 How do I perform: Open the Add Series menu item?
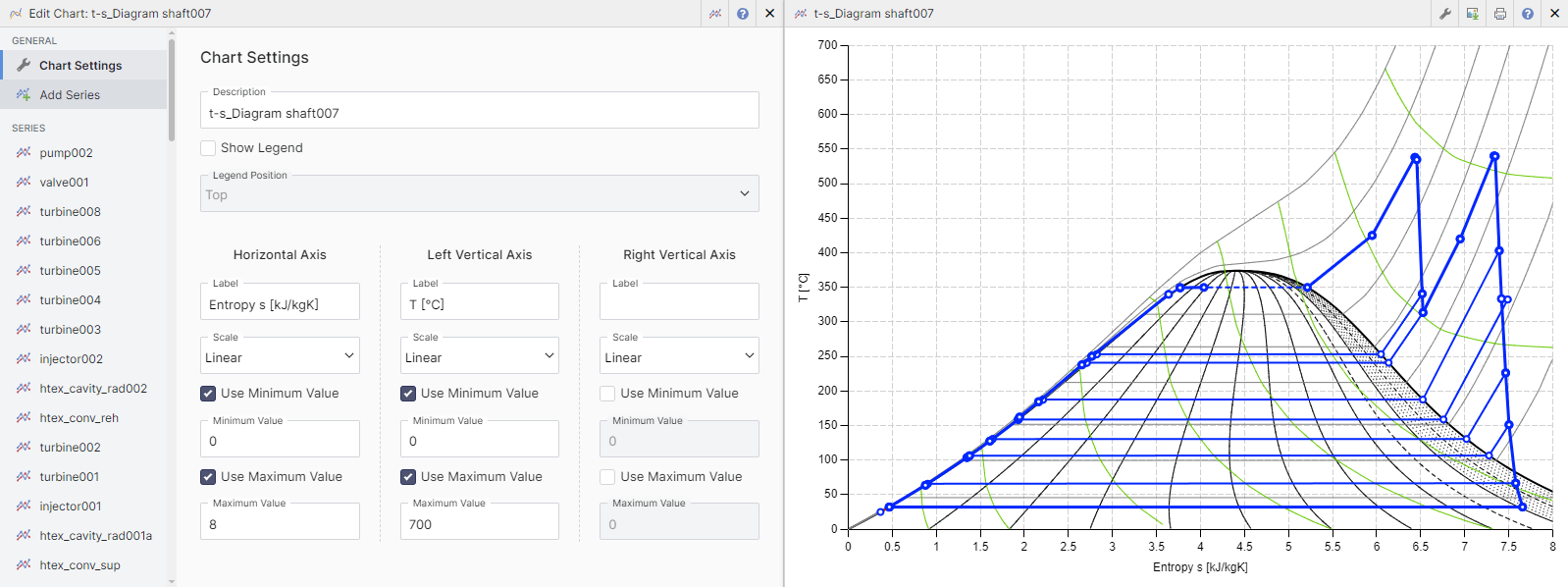70,95
